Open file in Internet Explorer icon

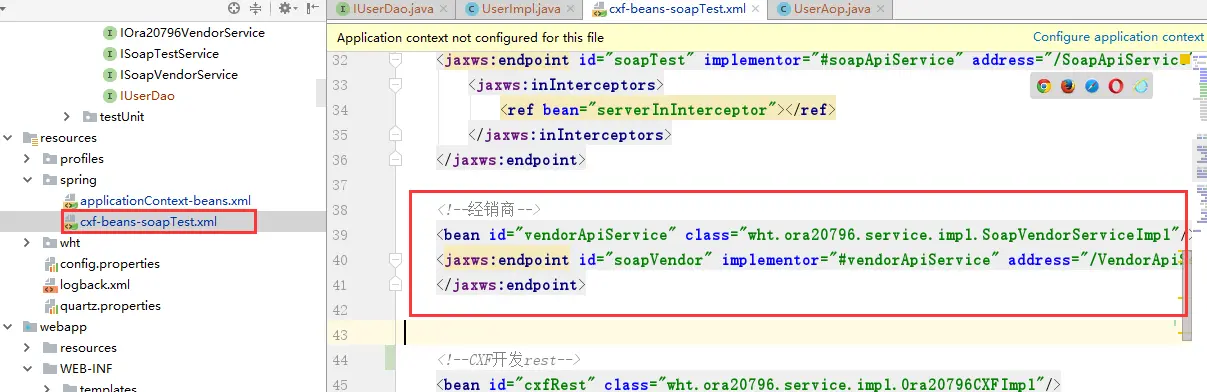click(1140, 86)
